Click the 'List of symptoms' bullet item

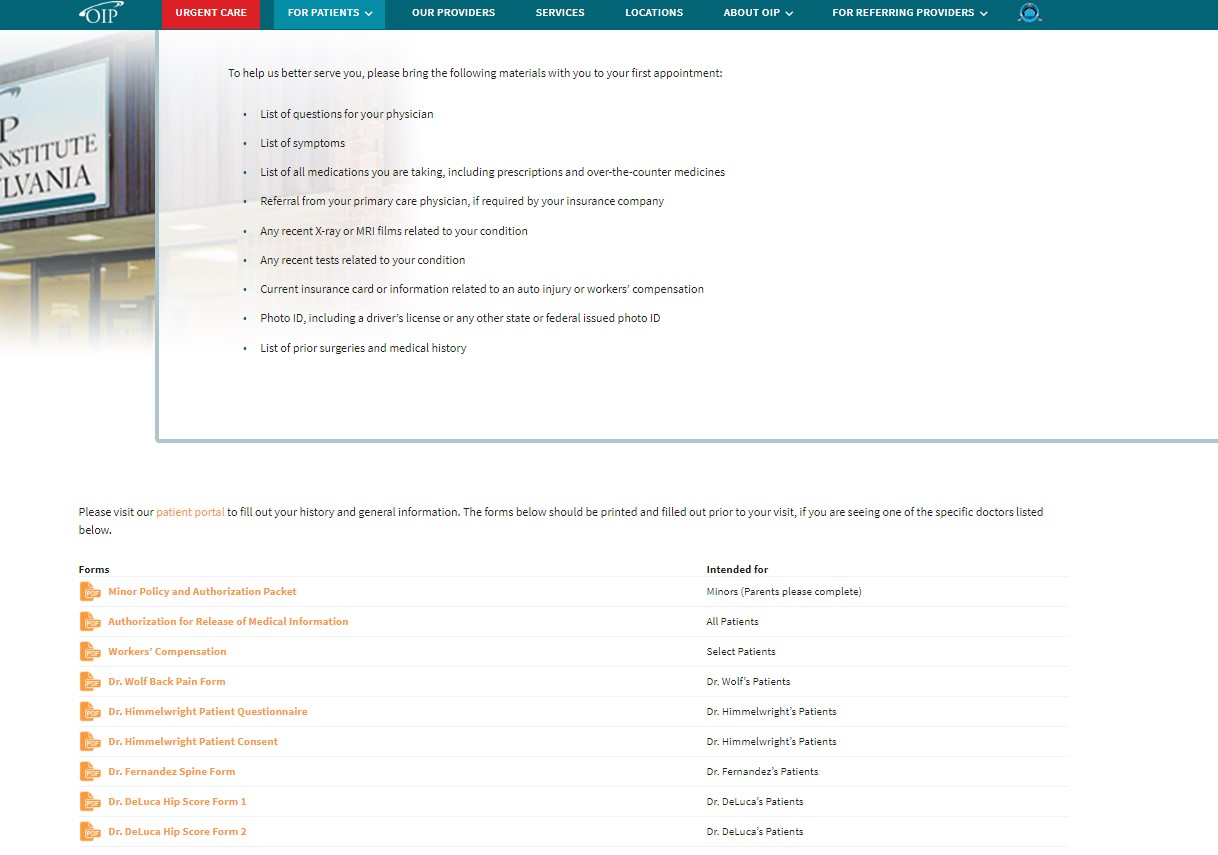[x=303, y=143]
